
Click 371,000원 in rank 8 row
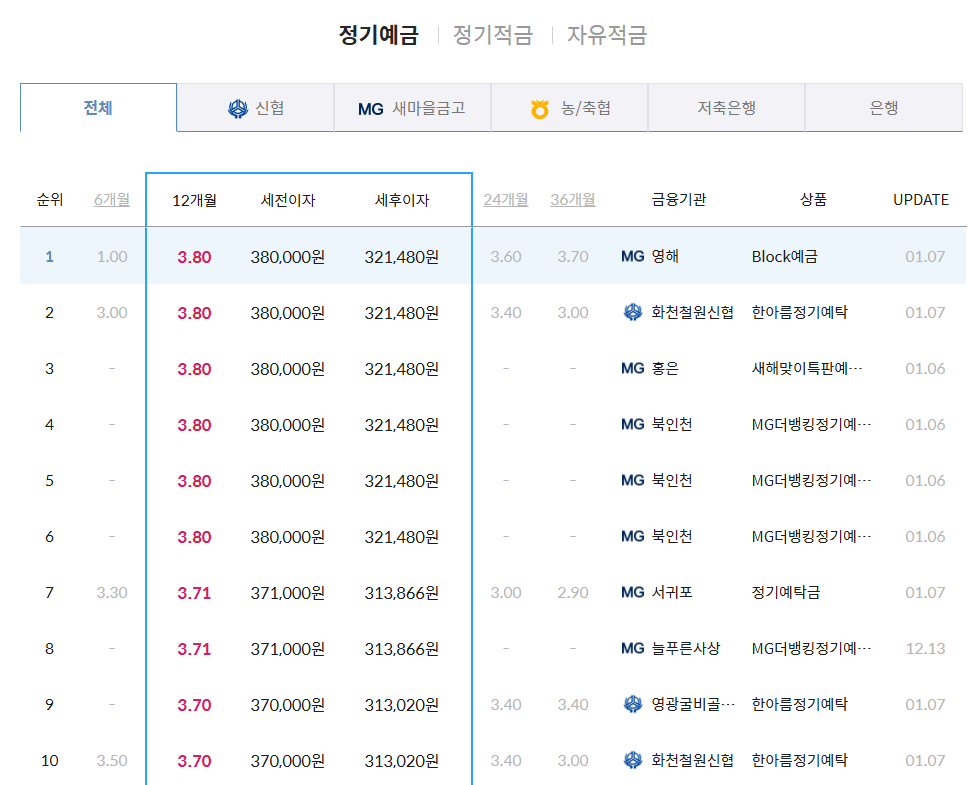288,649
